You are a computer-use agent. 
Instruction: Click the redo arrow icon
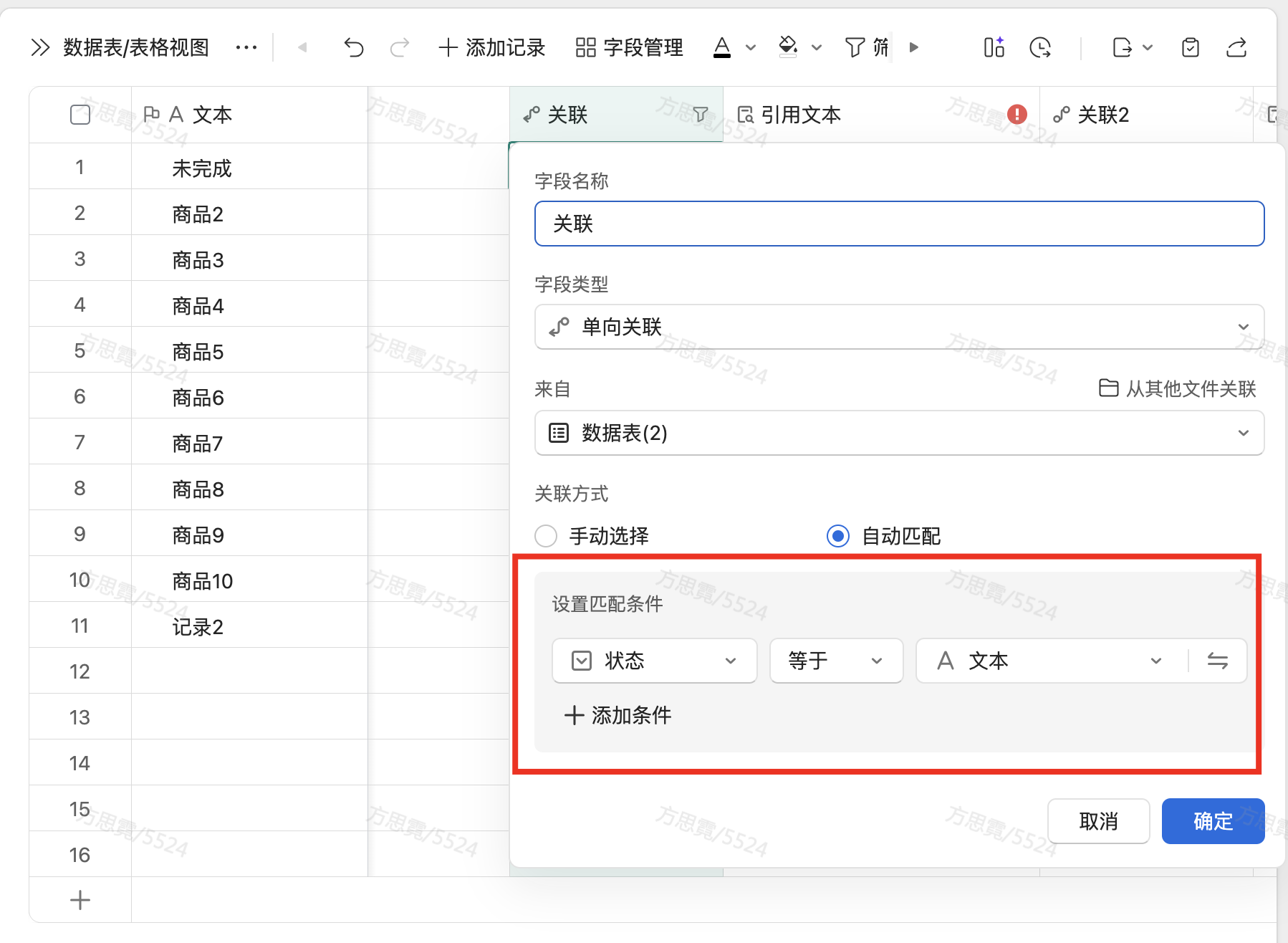coord(400,48)
